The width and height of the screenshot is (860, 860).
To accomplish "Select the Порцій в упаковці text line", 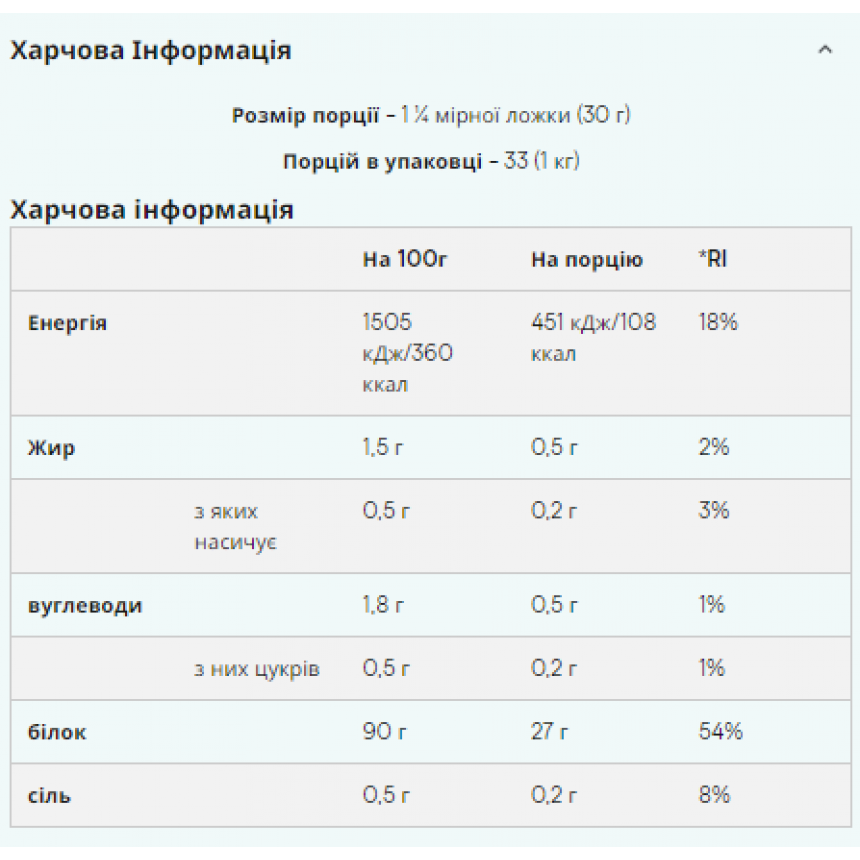I will coord(431,161).
